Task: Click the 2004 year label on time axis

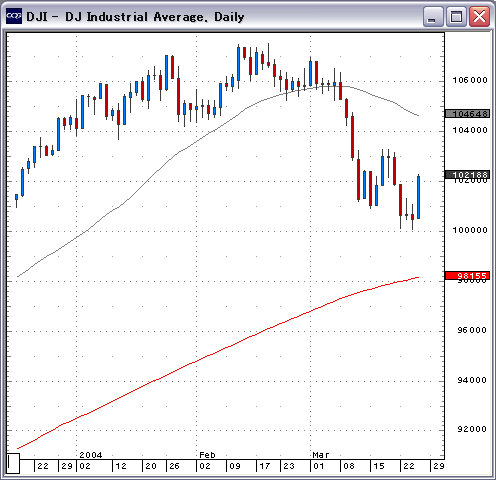Action: 91,455
